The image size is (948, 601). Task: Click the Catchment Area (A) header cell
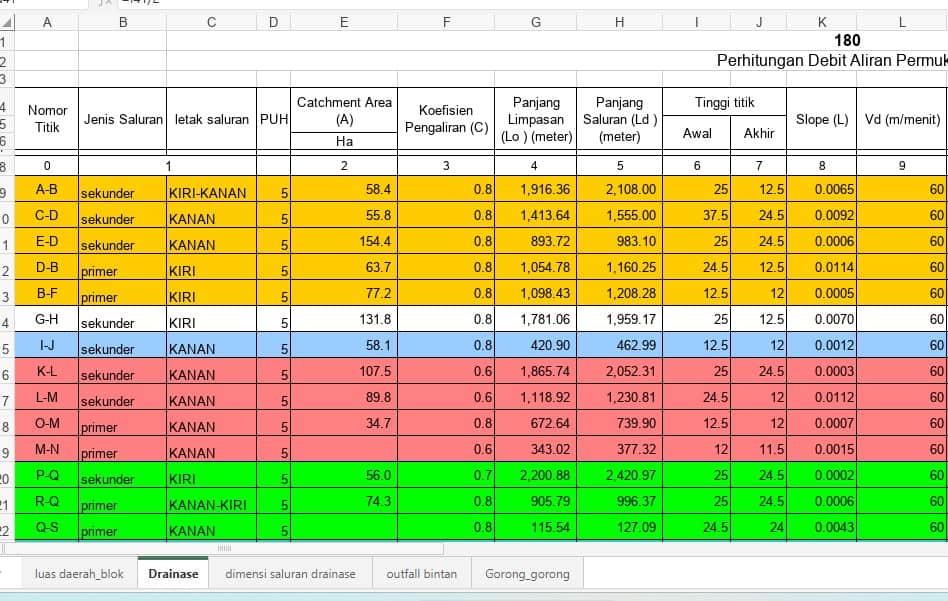(x=344, y=109)
